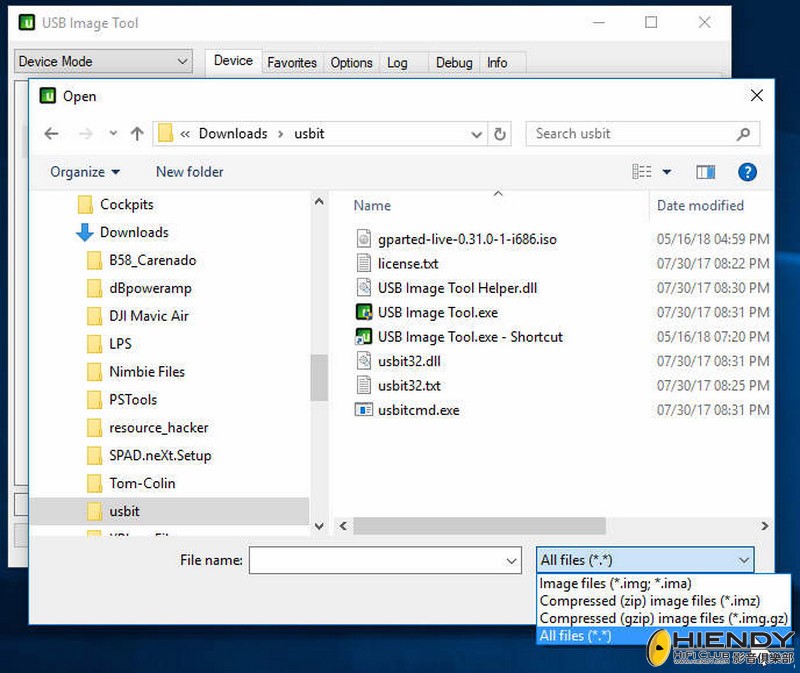This screenshot has height=673, width=800.
Task: Switch to the Options tab
Action: (351, 62)
